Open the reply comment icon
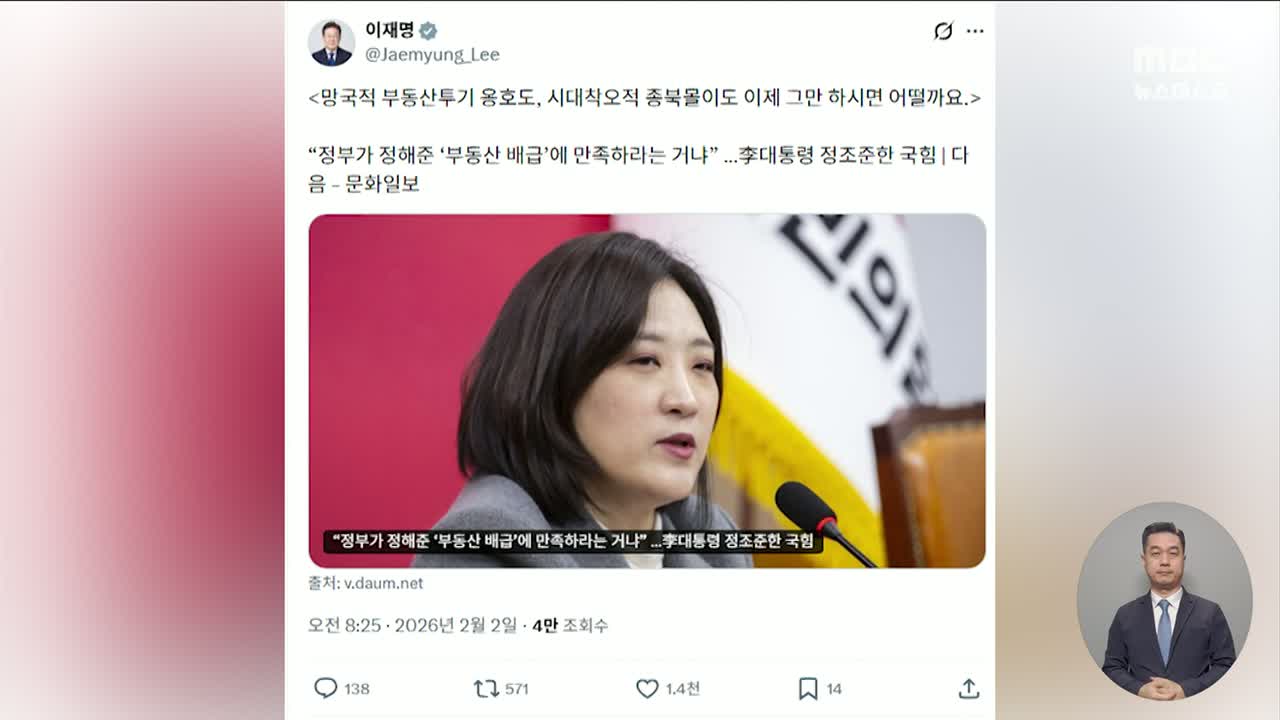This screenshot has height=720, width=1280. click(326, 688)
